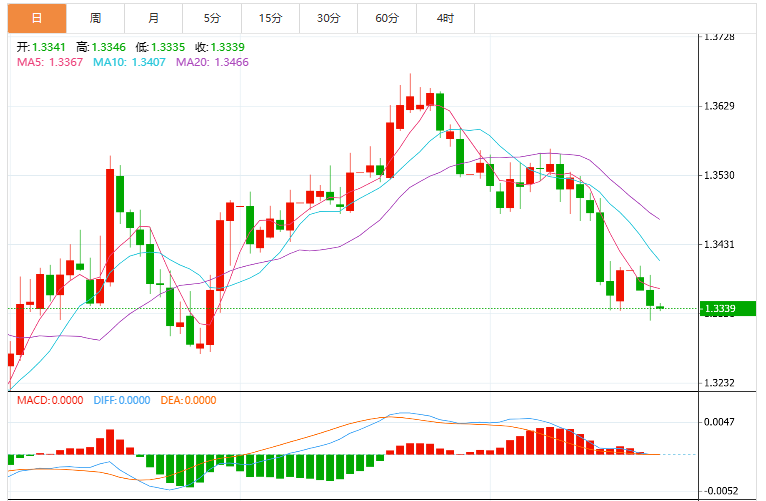766x501 pixels.
Task: Click the MA20: 1.3466 indicator label
Action: point(212,62)
